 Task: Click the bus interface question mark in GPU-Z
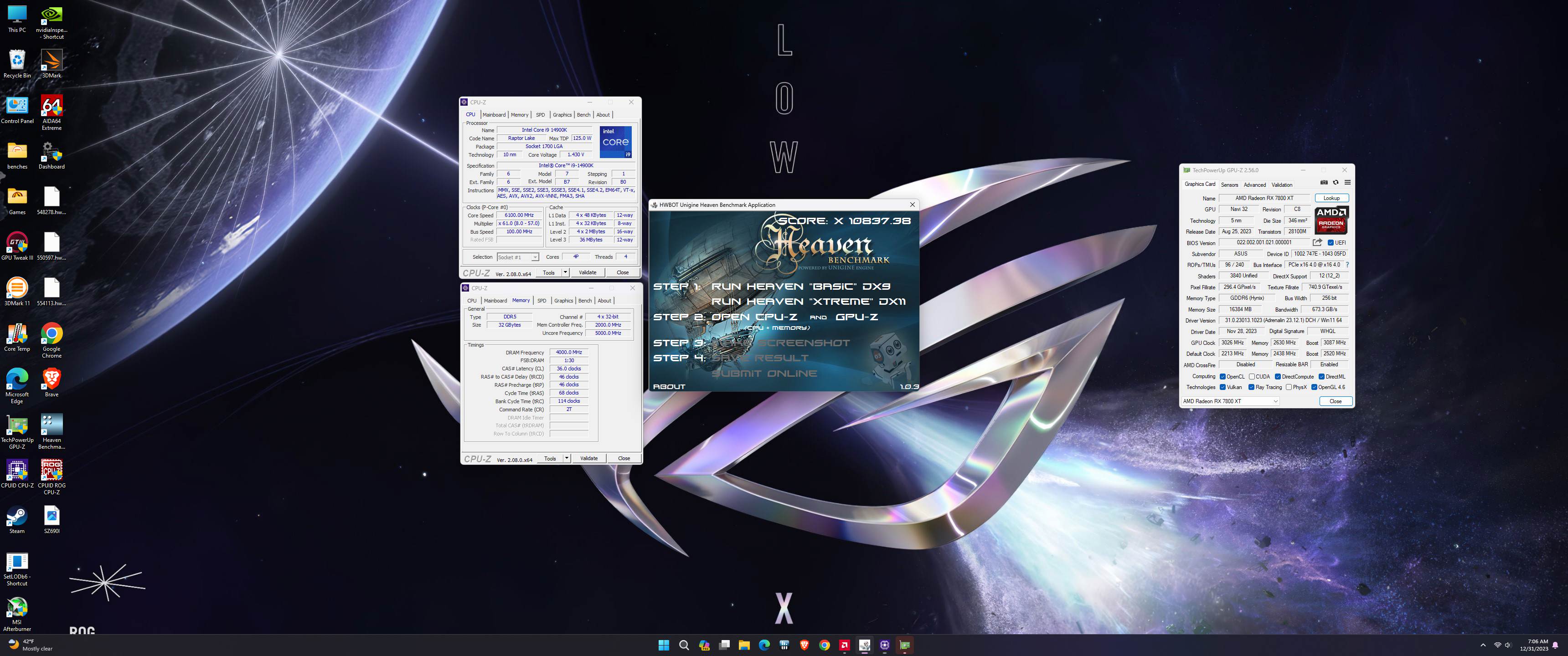tap(1347, 265)
